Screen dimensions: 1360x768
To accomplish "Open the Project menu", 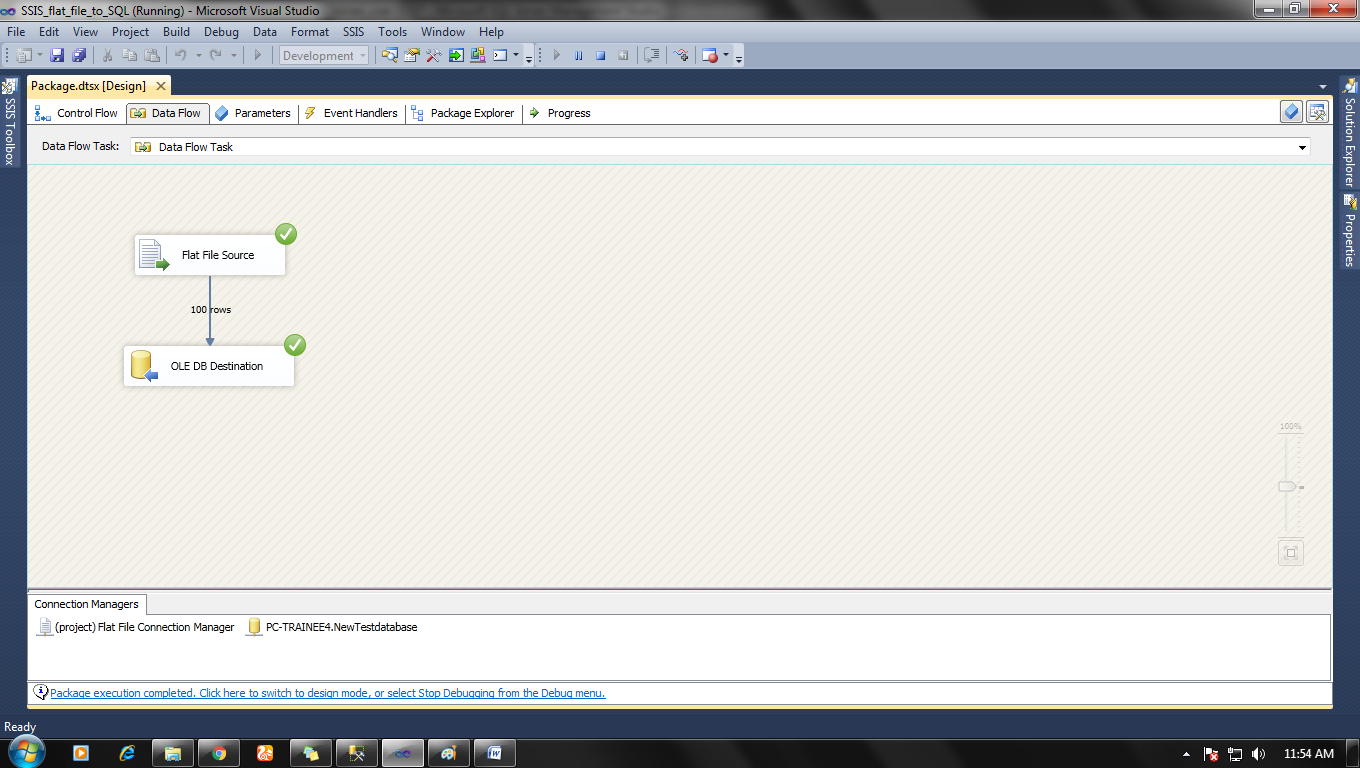I will (130, 32).
